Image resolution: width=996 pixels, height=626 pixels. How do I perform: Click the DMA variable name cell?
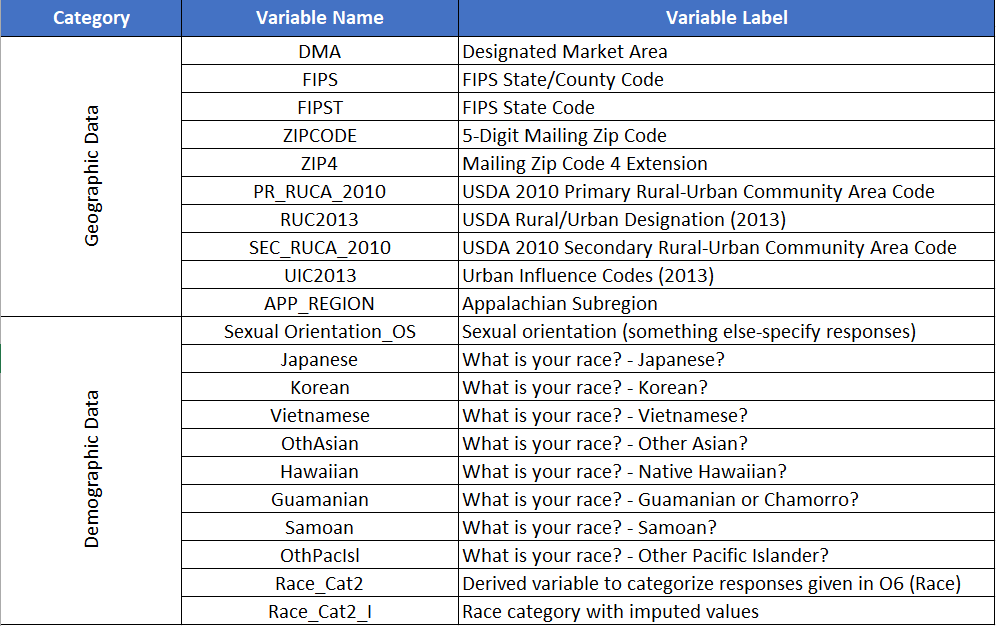[x=319, y=51]
